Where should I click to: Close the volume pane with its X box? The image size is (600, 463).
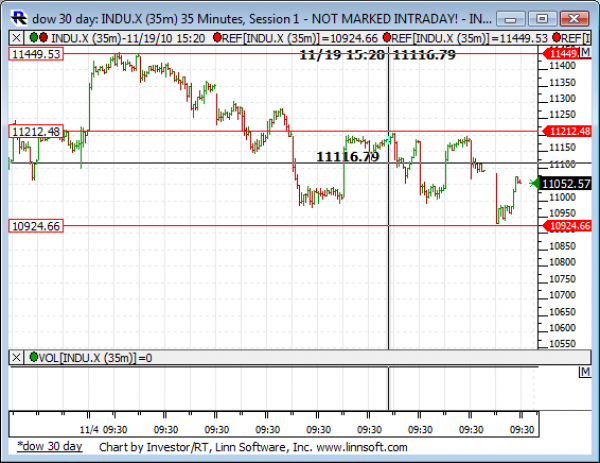point(16,358)
